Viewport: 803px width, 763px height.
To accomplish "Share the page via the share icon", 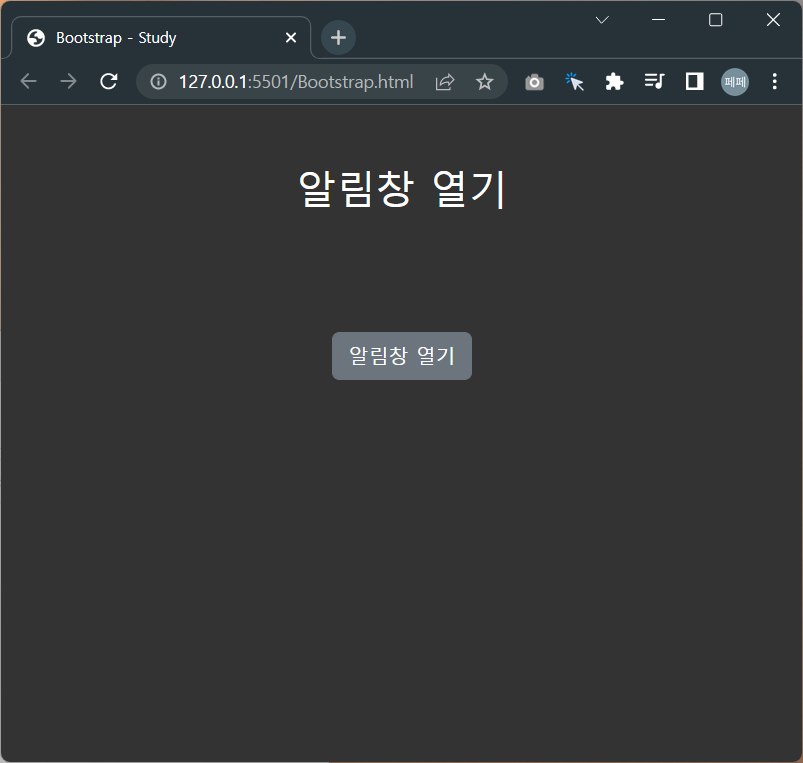I will point(444,81).
